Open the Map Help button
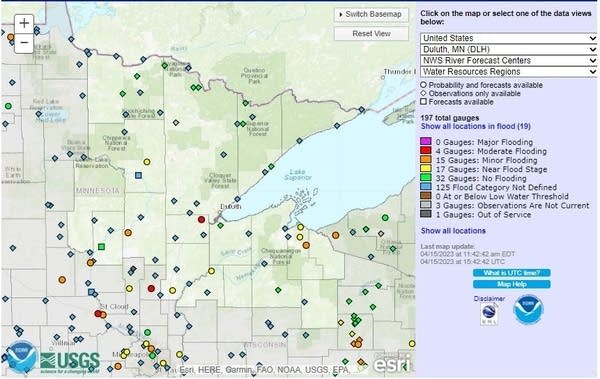 512,284
